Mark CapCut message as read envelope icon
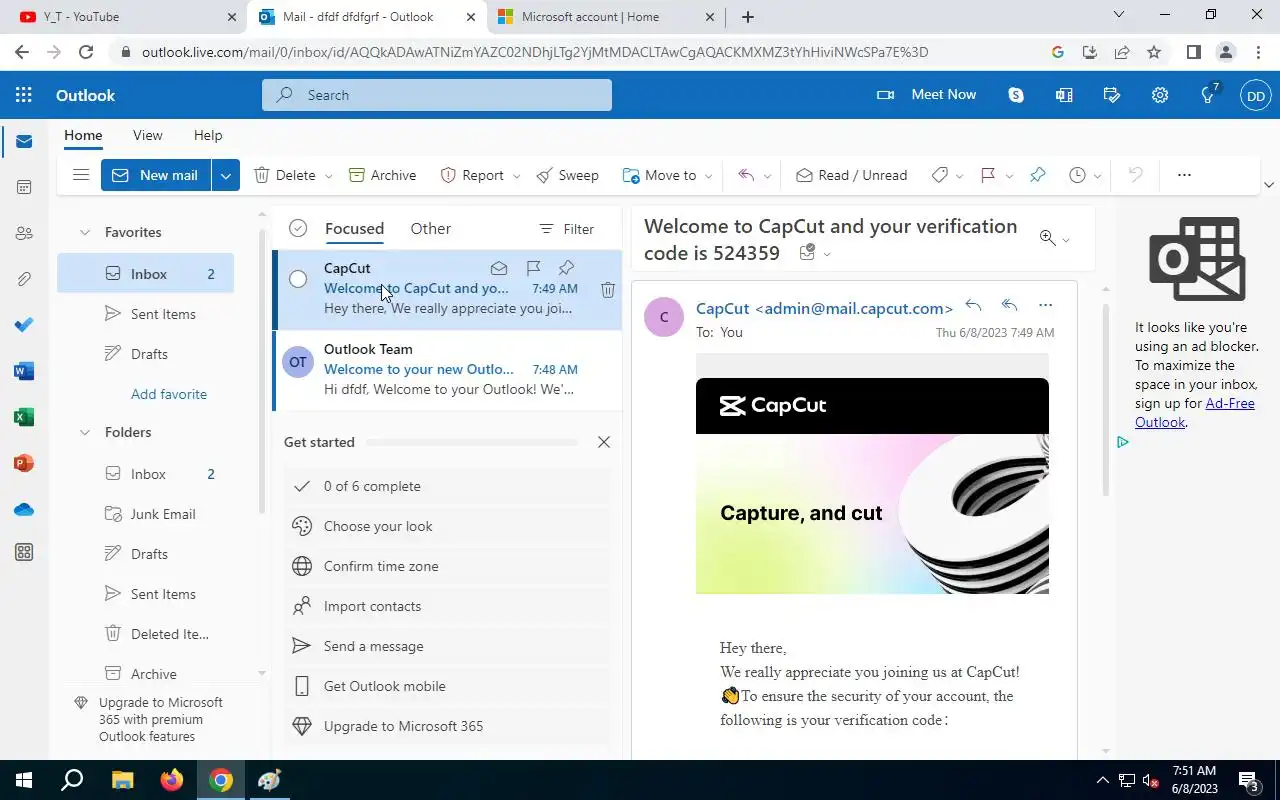 [499, 268]
